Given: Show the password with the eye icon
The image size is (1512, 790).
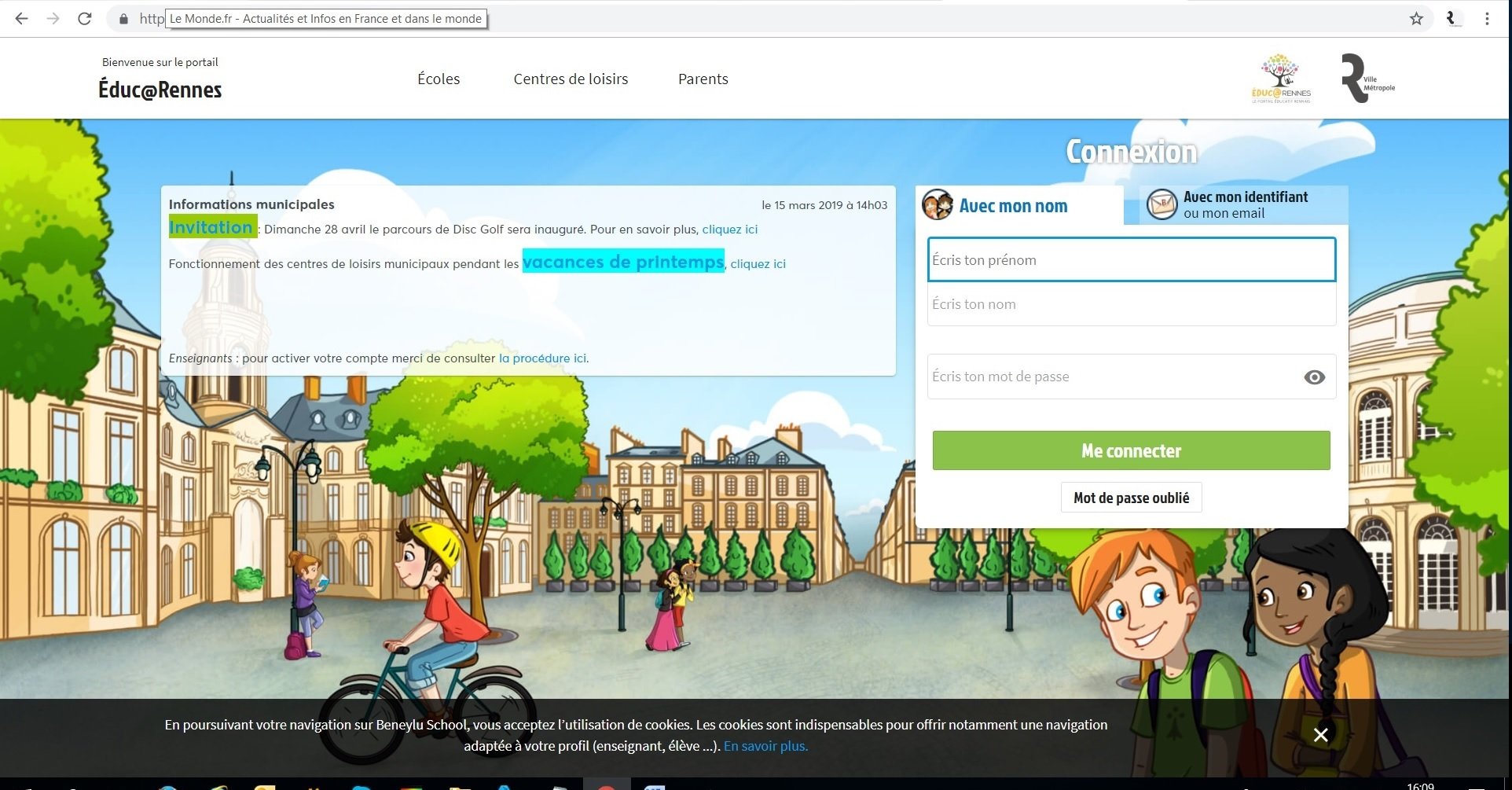Looking at the screenshot, I should coord(1314,377).
